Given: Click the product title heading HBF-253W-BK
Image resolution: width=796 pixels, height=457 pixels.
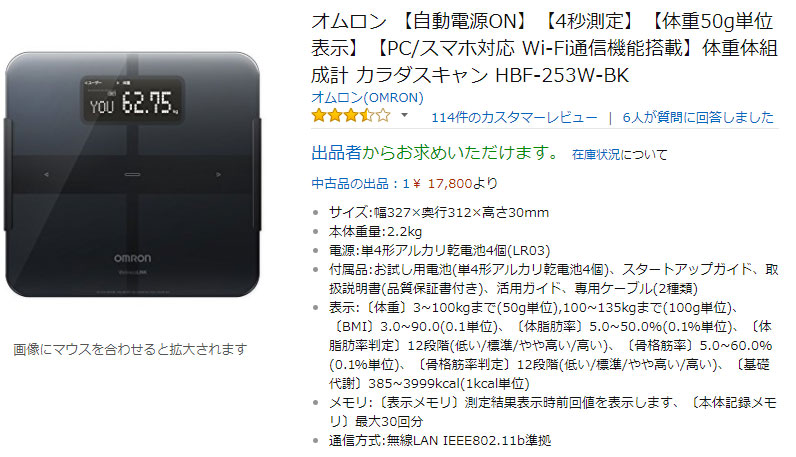Looking at the screenshot, I should (x=544, y=48).
